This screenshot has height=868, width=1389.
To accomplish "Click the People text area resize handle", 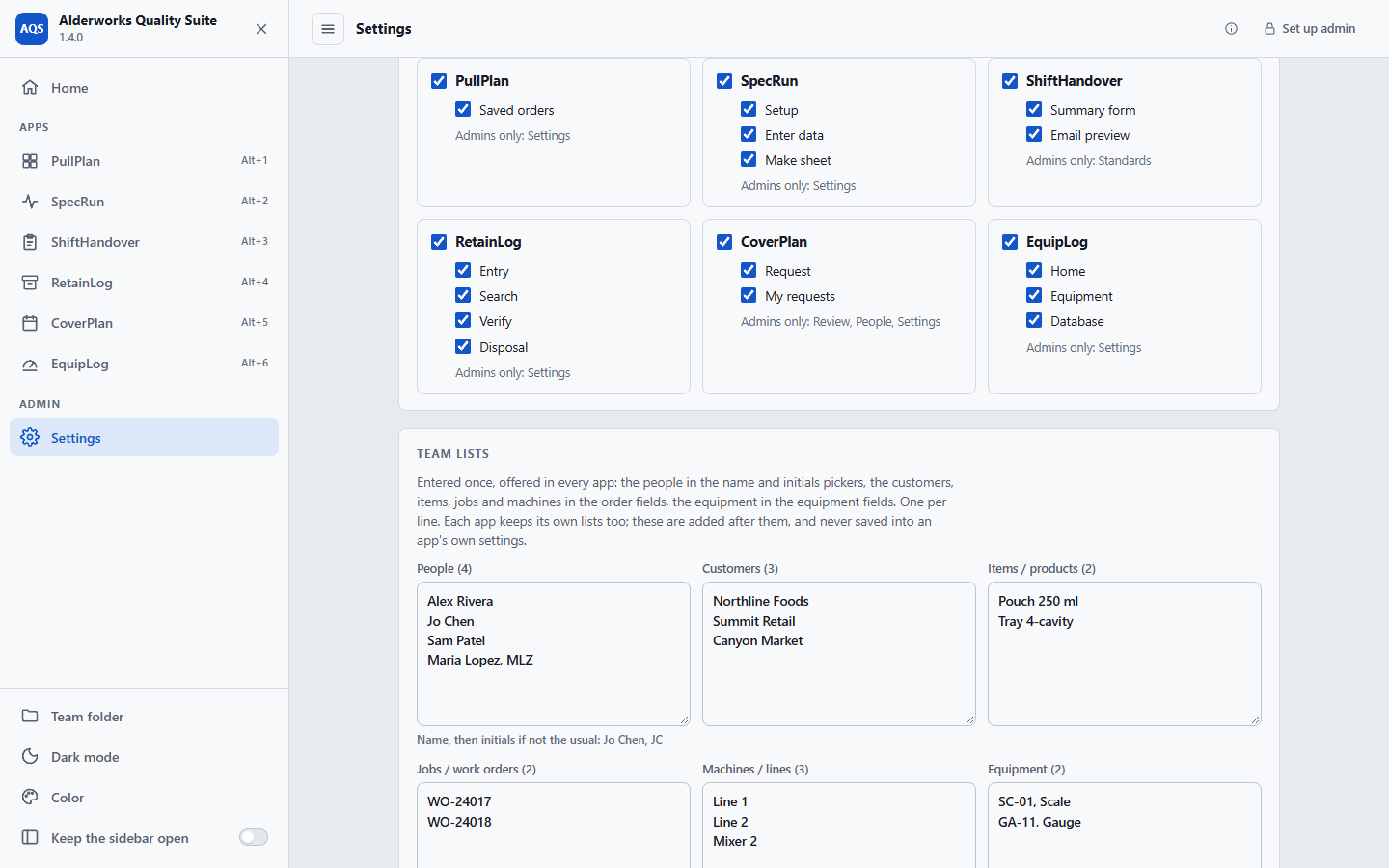I will click(x=684, y=719).
